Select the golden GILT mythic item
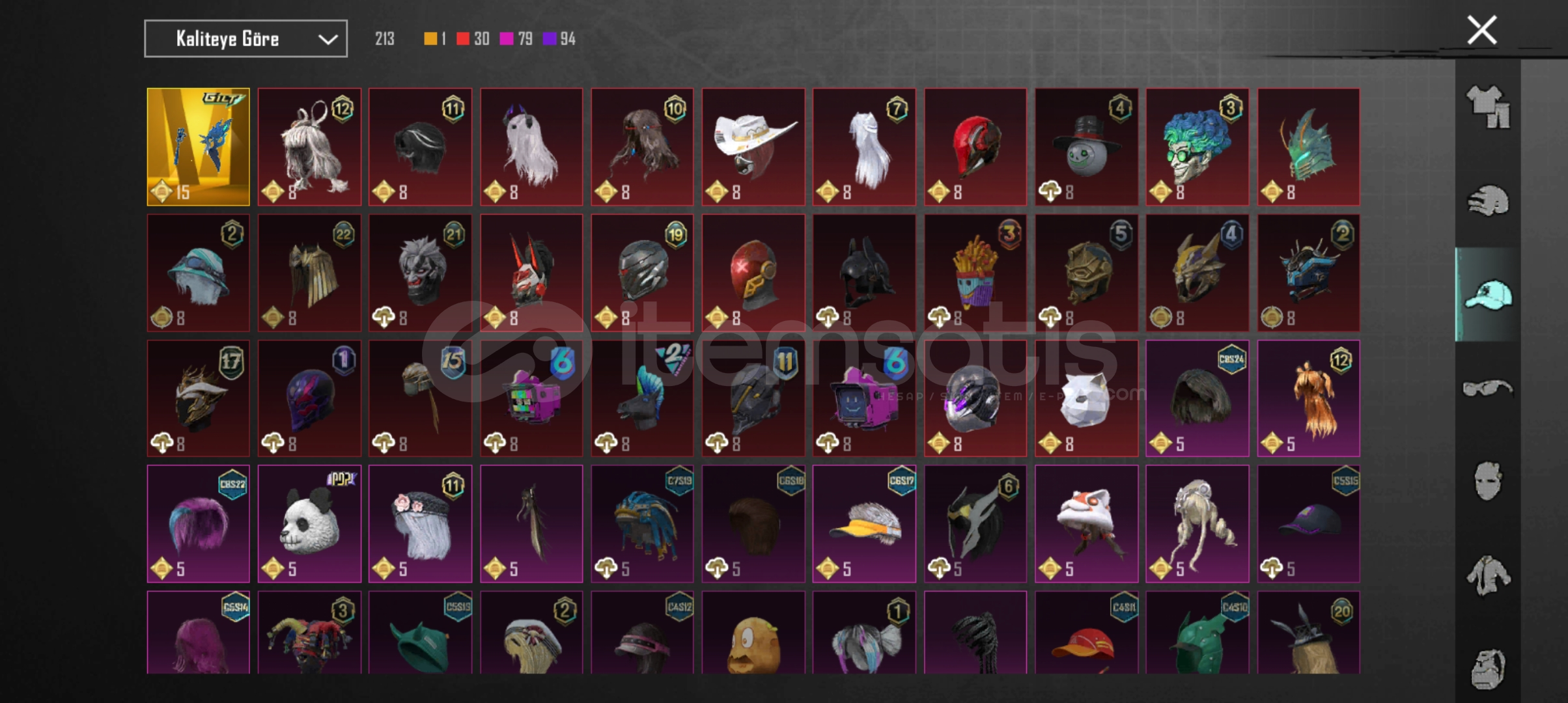Viewport: 1568px width, 703px height. tap(198, 147)
